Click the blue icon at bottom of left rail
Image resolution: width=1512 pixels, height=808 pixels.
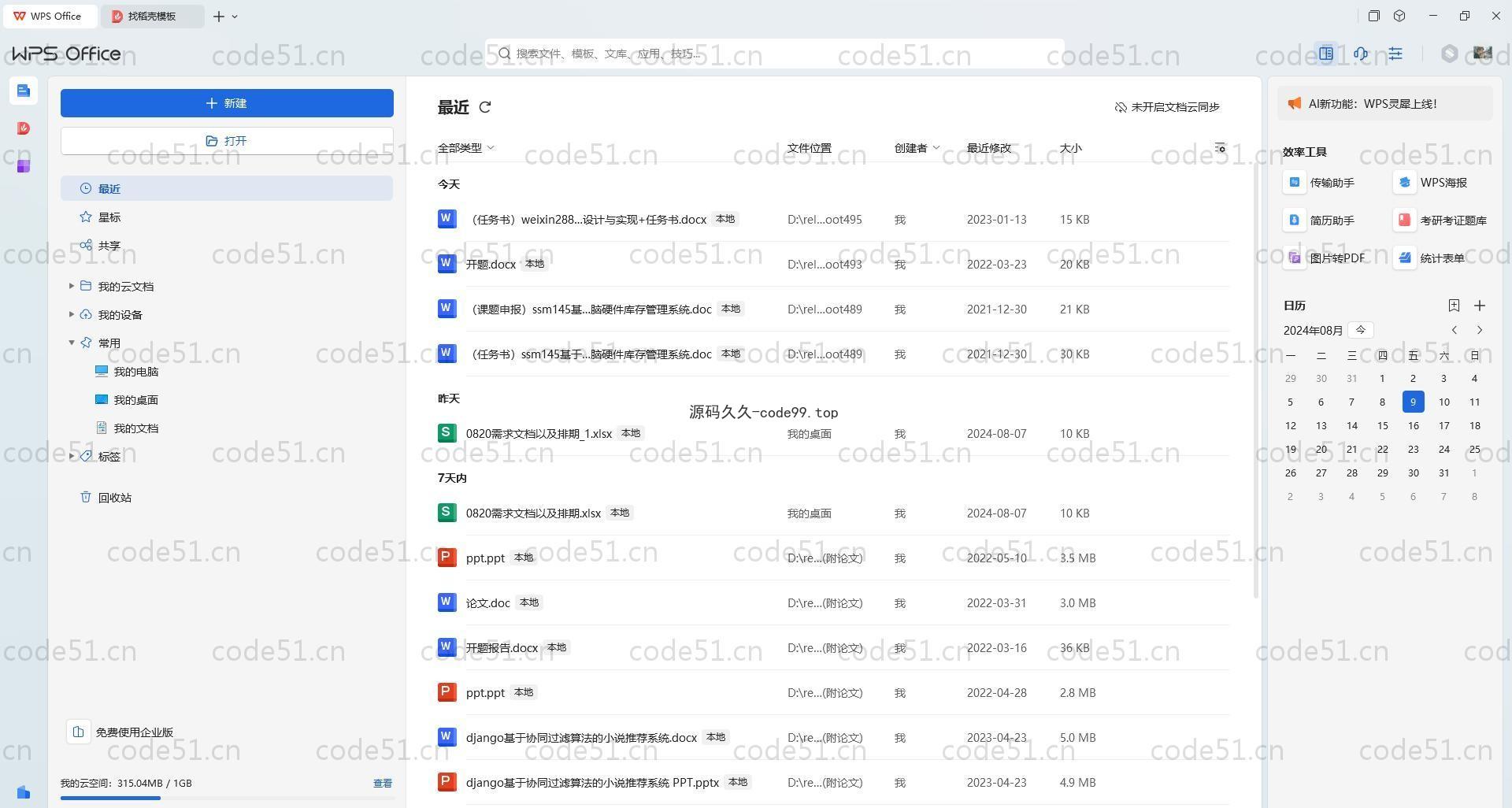[24, 792]
